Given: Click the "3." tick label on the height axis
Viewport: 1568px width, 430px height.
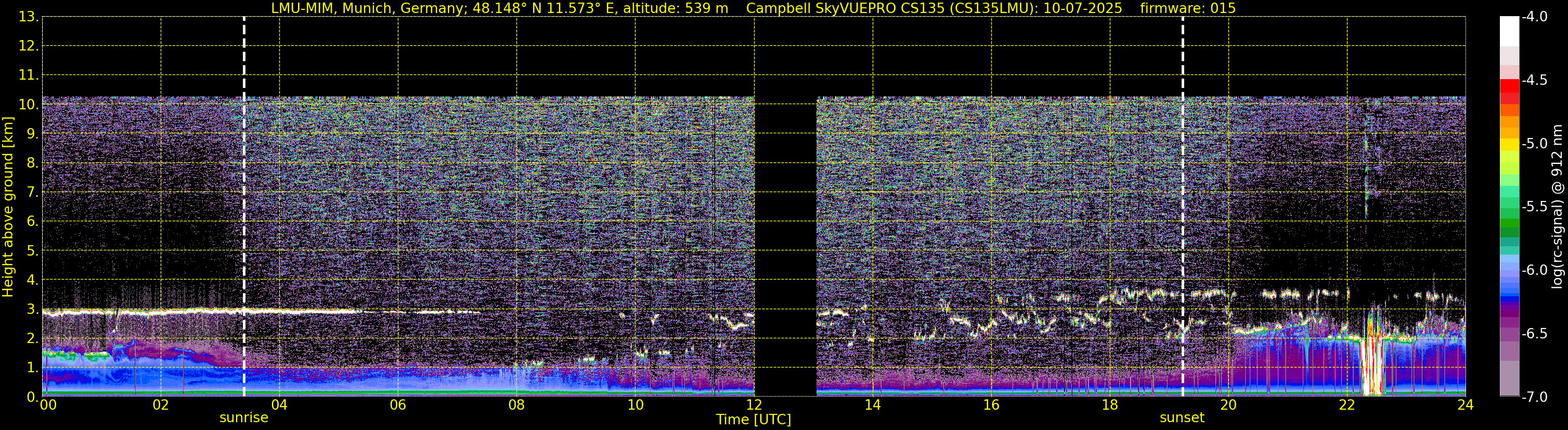Looking at the screenshot, I should coord(33,309).
